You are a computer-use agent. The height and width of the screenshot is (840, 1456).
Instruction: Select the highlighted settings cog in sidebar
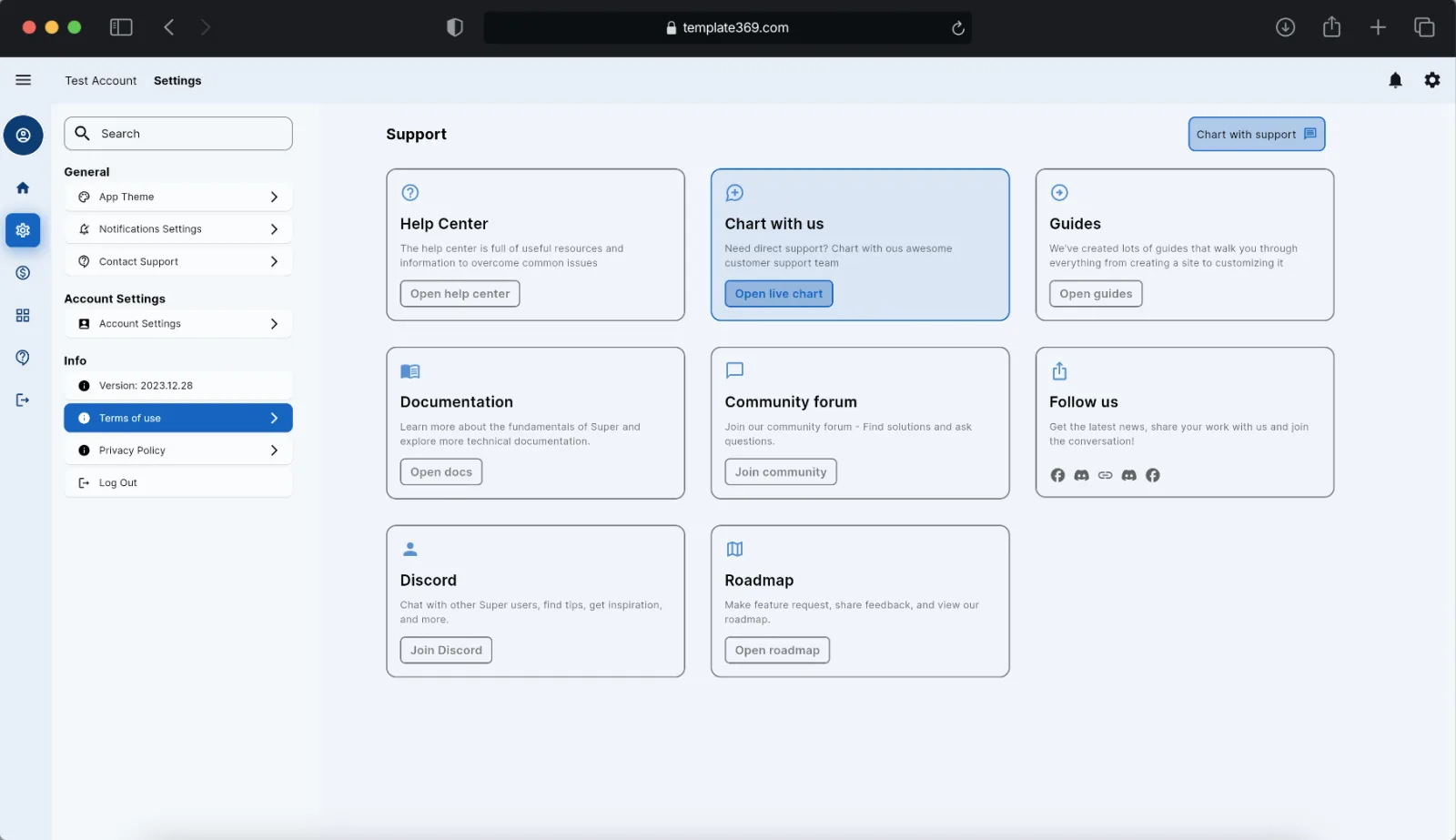(23, 230)
